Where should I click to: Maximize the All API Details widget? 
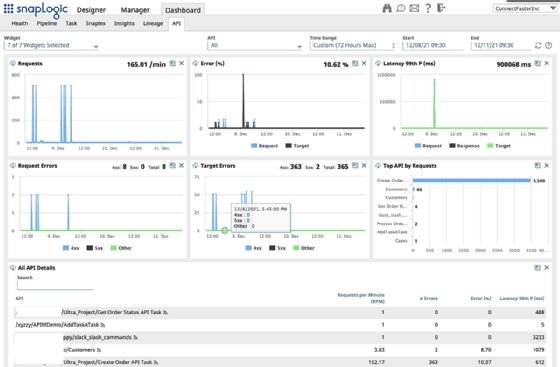pos(538,267)
